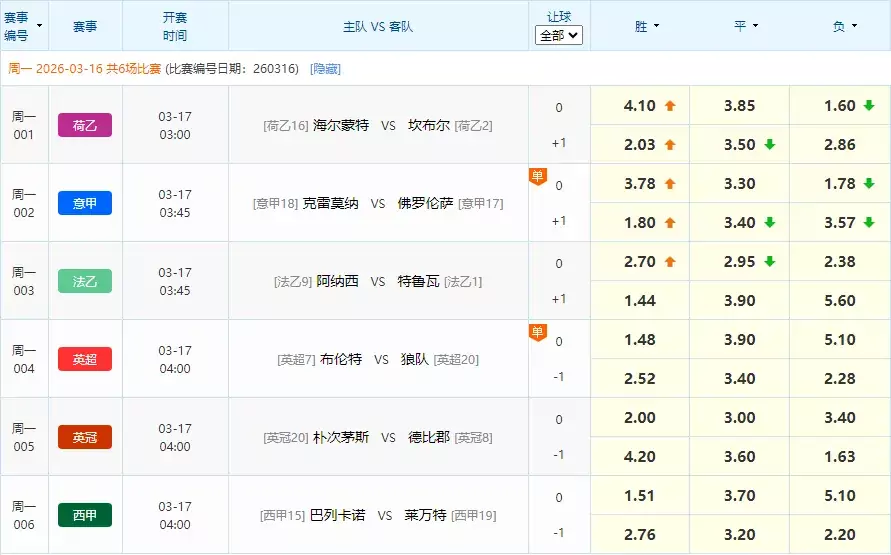891x555 pixels.
Task: Open the 胜 column dropdown arrow
Action: (657, 26)
